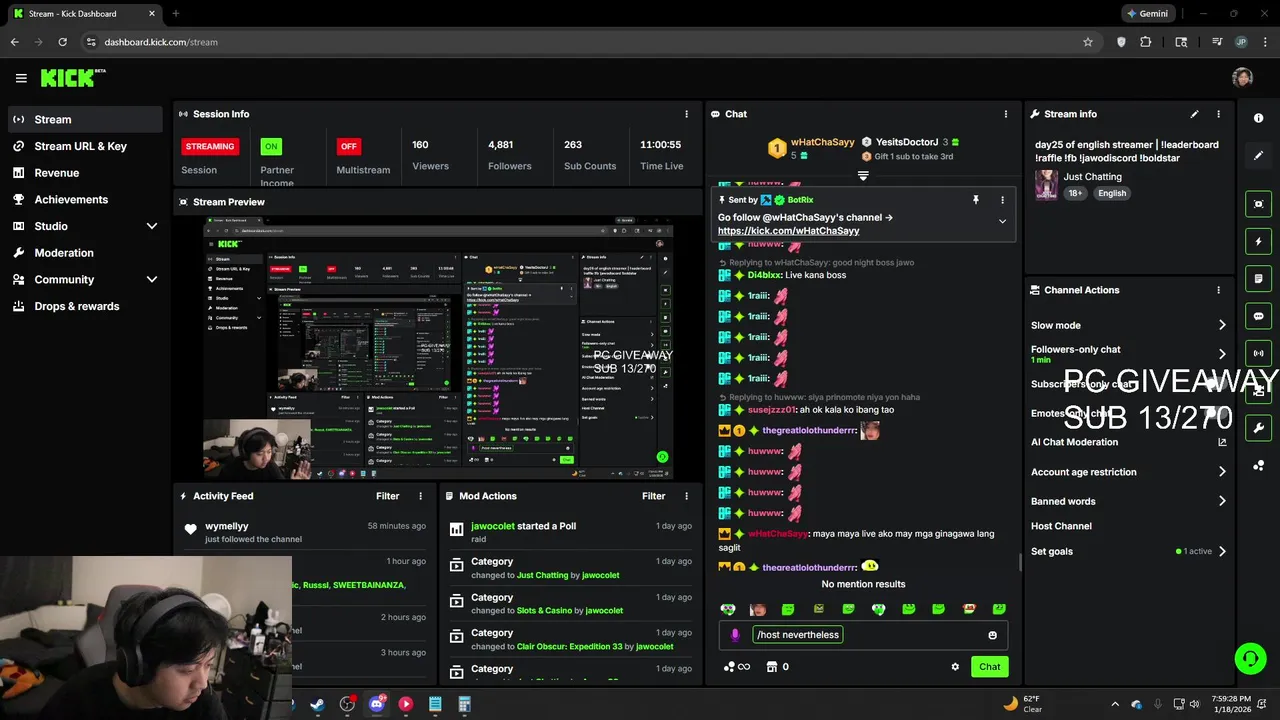The width and height of the screenshot is (1280, 720).
Task: Toggle the stream preview widget icon in the right rail
Action: click(1258, 204)
